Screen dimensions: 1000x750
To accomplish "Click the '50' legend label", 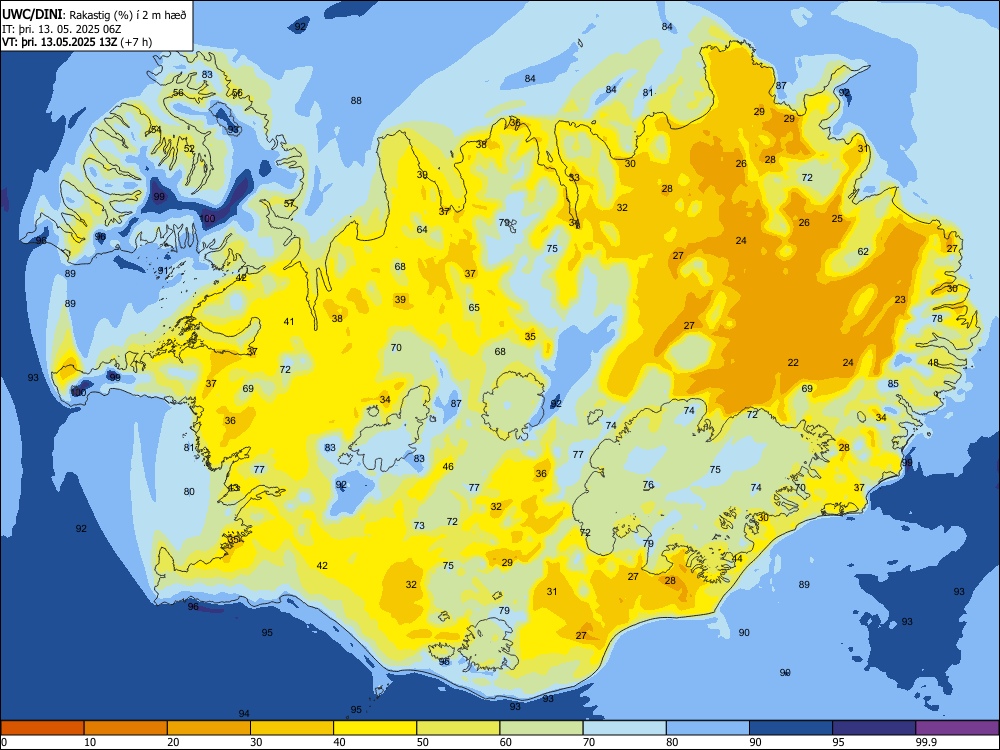I will (423, 742).
